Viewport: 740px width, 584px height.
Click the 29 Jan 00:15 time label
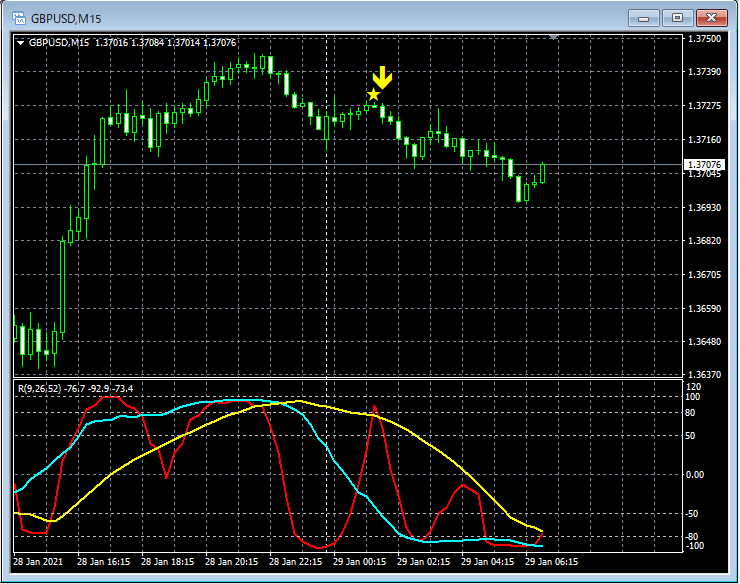point(359,561)
